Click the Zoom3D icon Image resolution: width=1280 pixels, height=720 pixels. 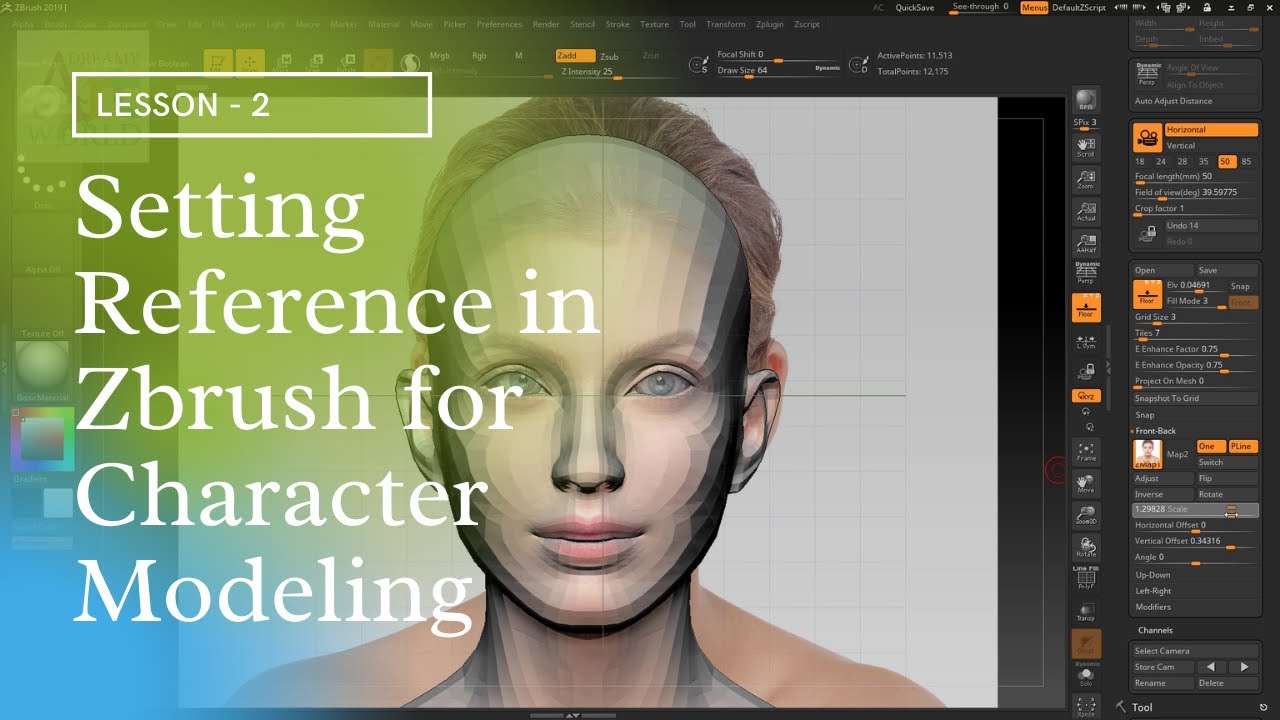click(x=1085, y=516)
